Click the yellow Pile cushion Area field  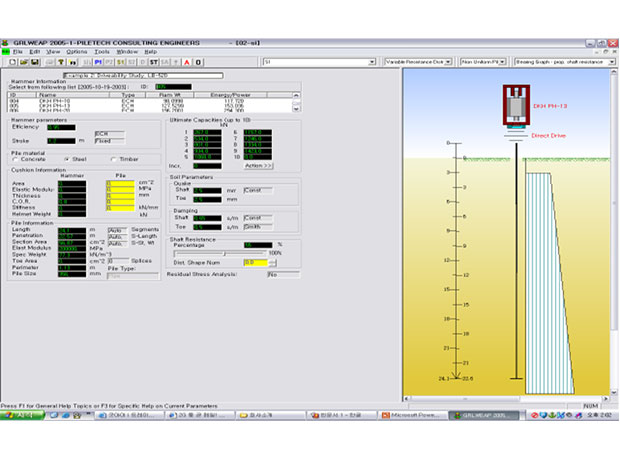pos(120,183)
